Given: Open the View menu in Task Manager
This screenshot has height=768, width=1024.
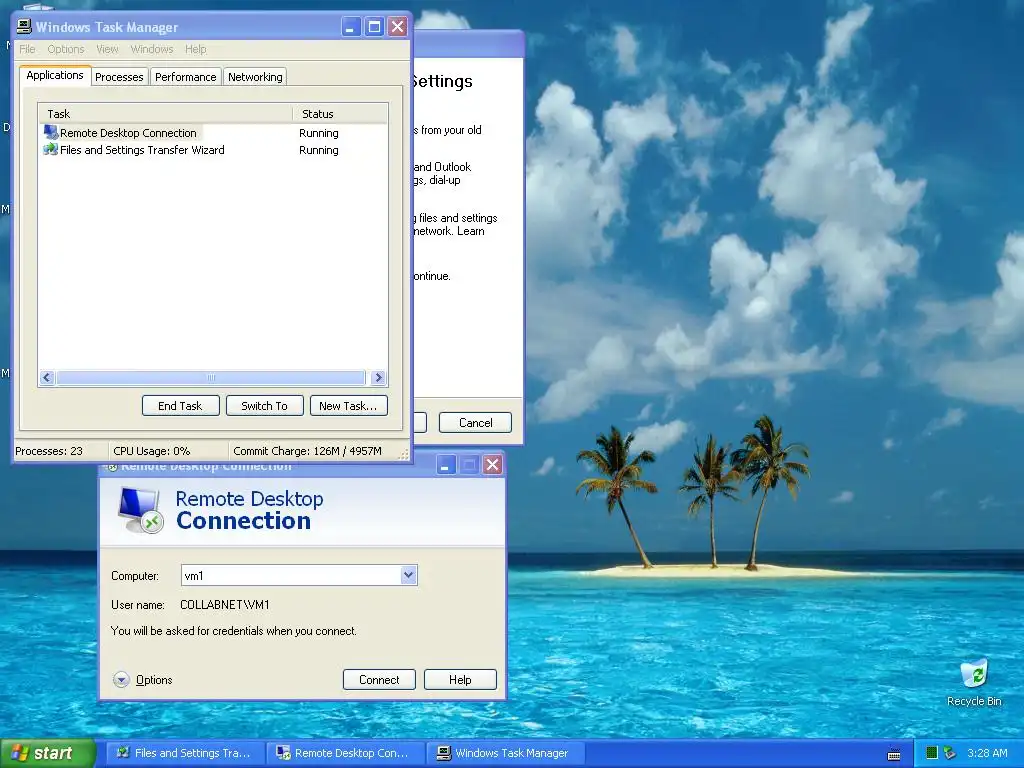Looking at the screenshot, I should (x=107, y=49).
